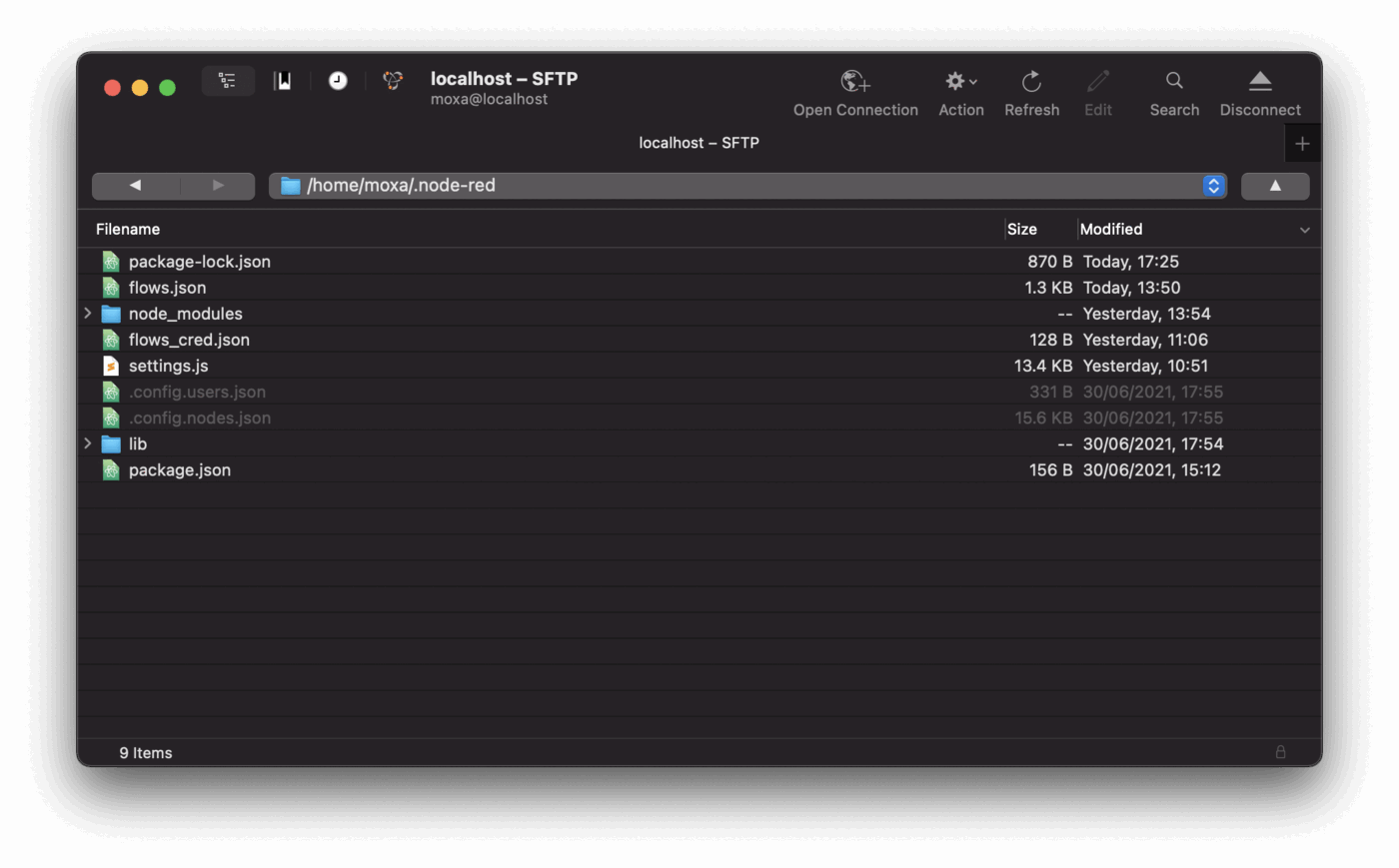This screenshot has height=868, width=1399.
Task: Open the Bonjour browser view
Action: [x=393, y=81]
